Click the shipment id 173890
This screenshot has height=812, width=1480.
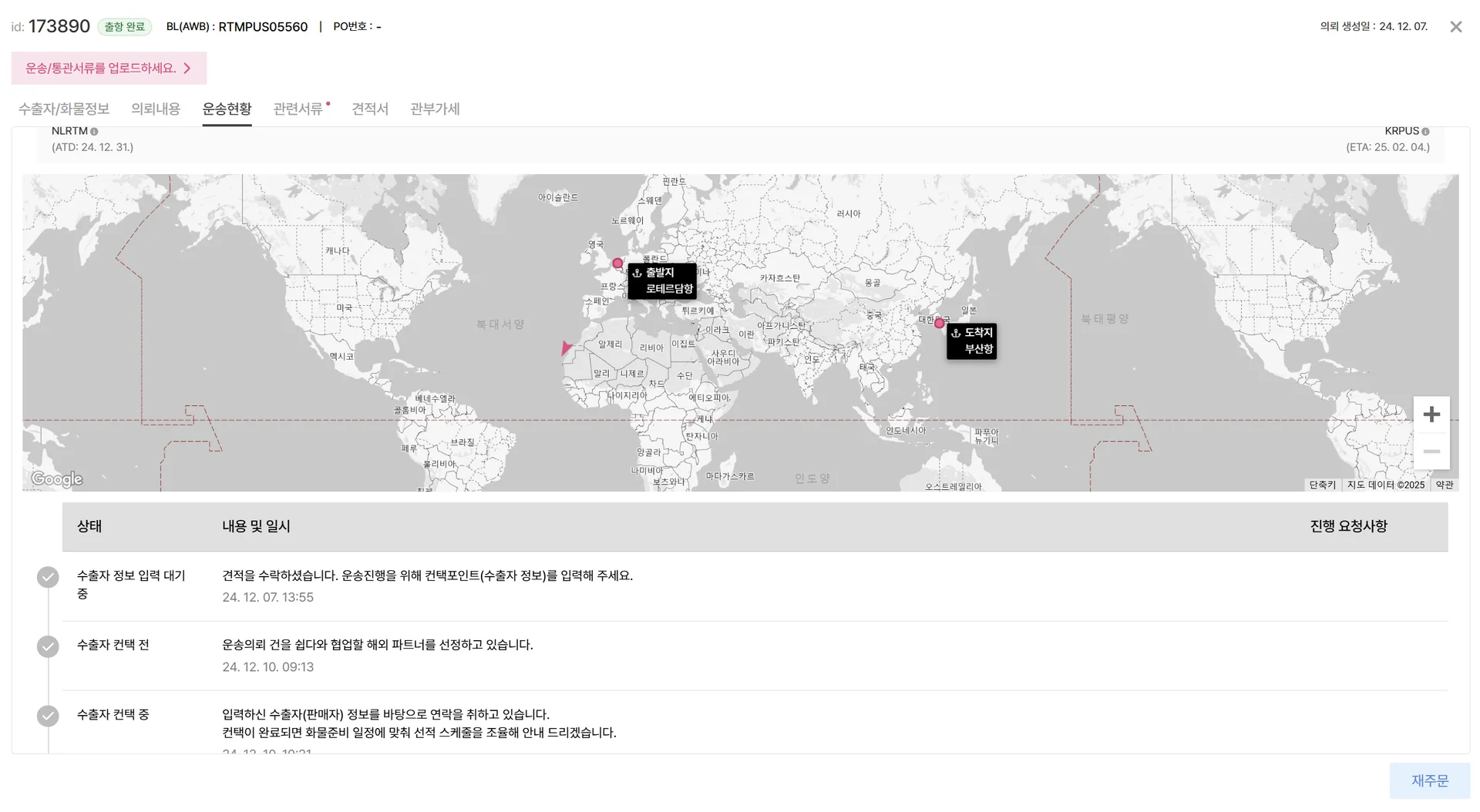(59, 26)
